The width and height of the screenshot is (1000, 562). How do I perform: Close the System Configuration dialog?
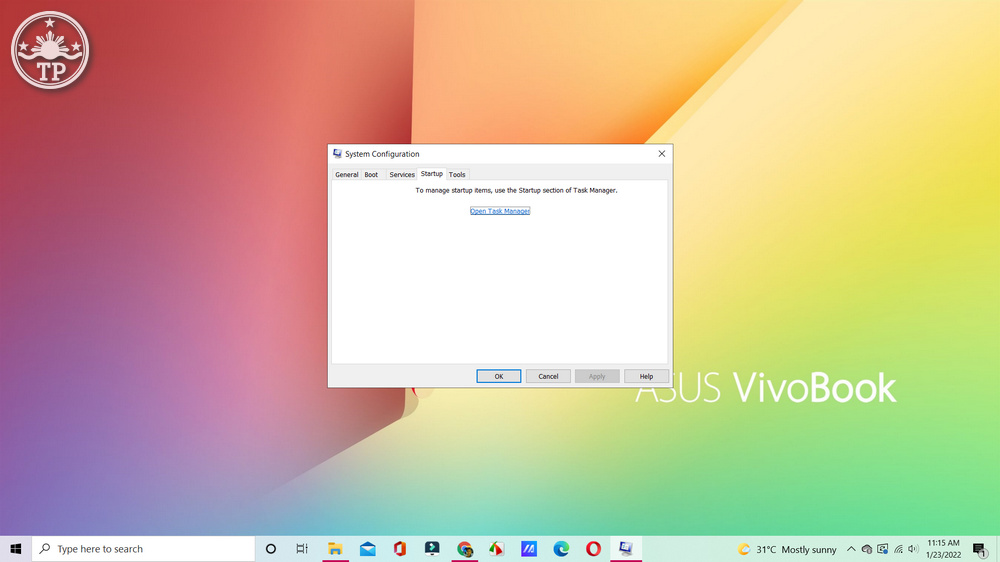(x=661, y=154)
